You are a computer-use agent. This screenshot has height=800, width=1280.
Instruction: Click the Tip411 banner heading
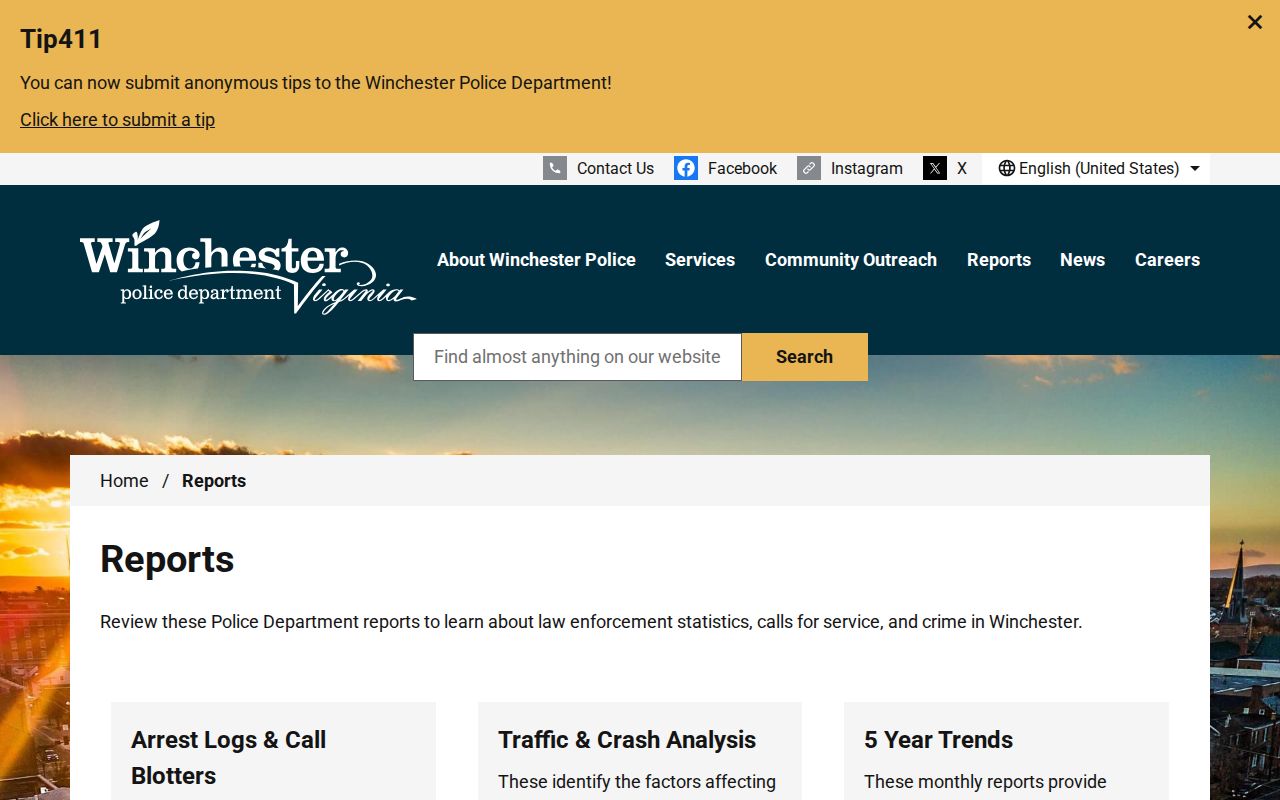click(61, 39)
